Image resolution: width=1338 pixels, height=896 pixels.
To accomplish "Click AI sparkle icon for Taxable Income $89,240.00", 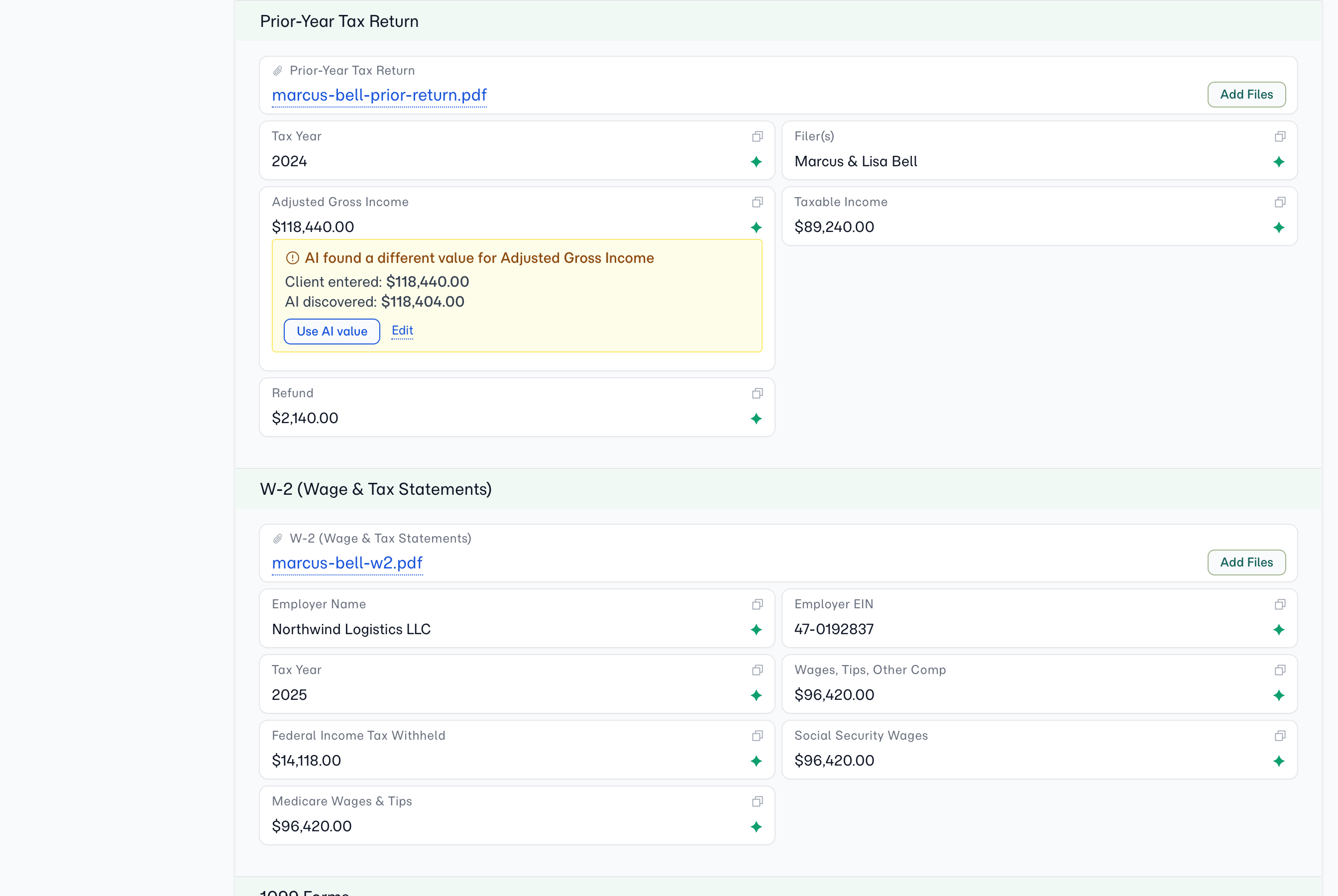I will click(x=1279, y=227).
